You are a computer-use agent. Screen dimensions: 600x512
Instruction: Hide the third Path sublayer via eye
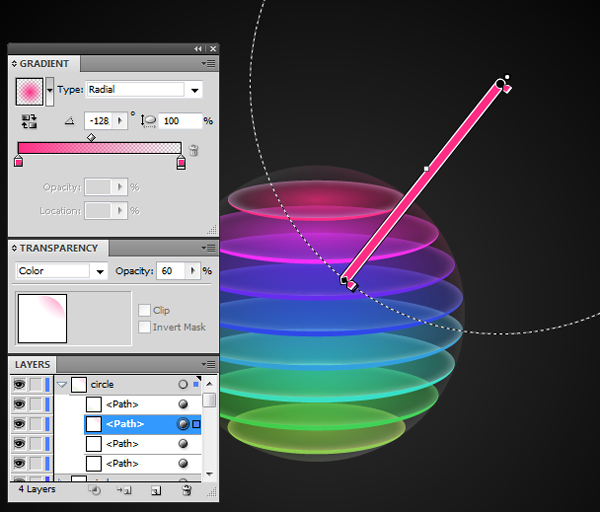20,444
